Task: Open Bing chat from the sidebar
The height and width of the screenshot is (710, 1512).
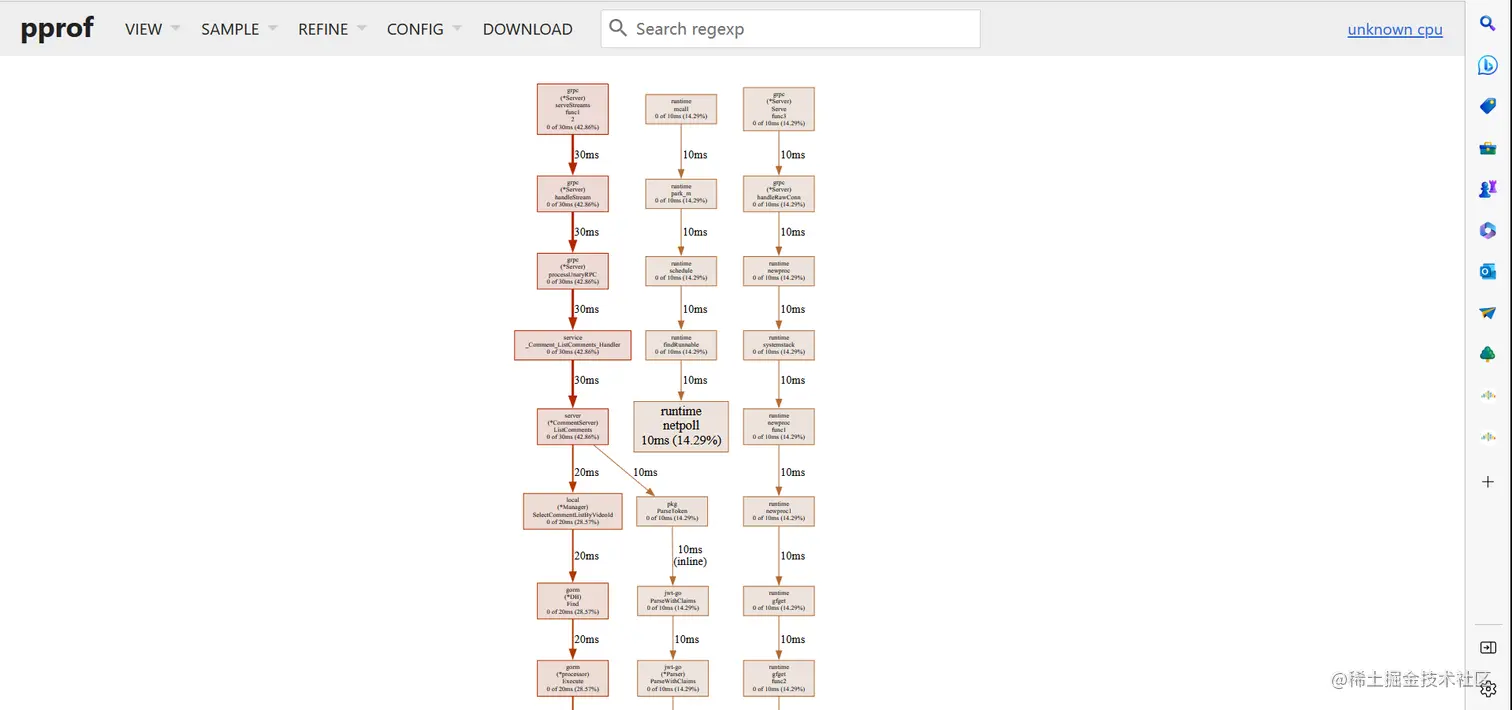Action: [1488, 65]
